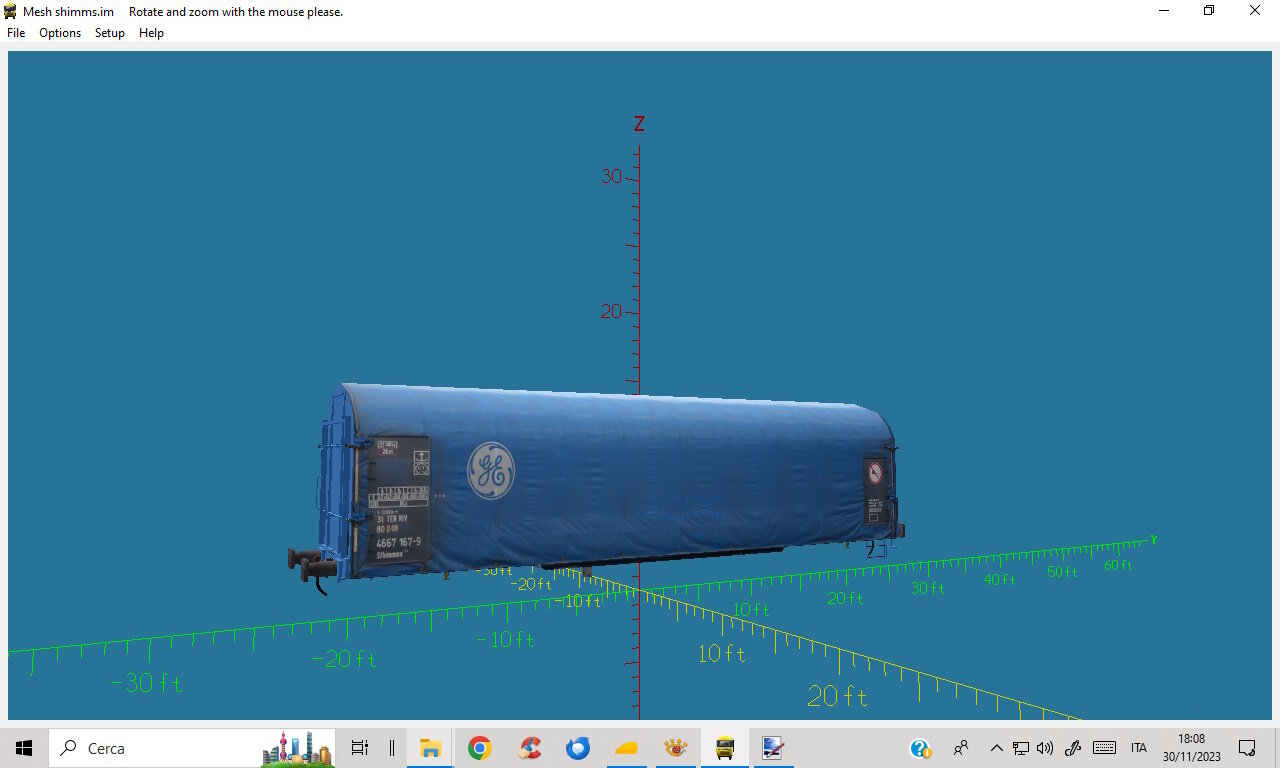
Task: Open File Explorer from the taskbar
Action: click(x=430, y=748)
